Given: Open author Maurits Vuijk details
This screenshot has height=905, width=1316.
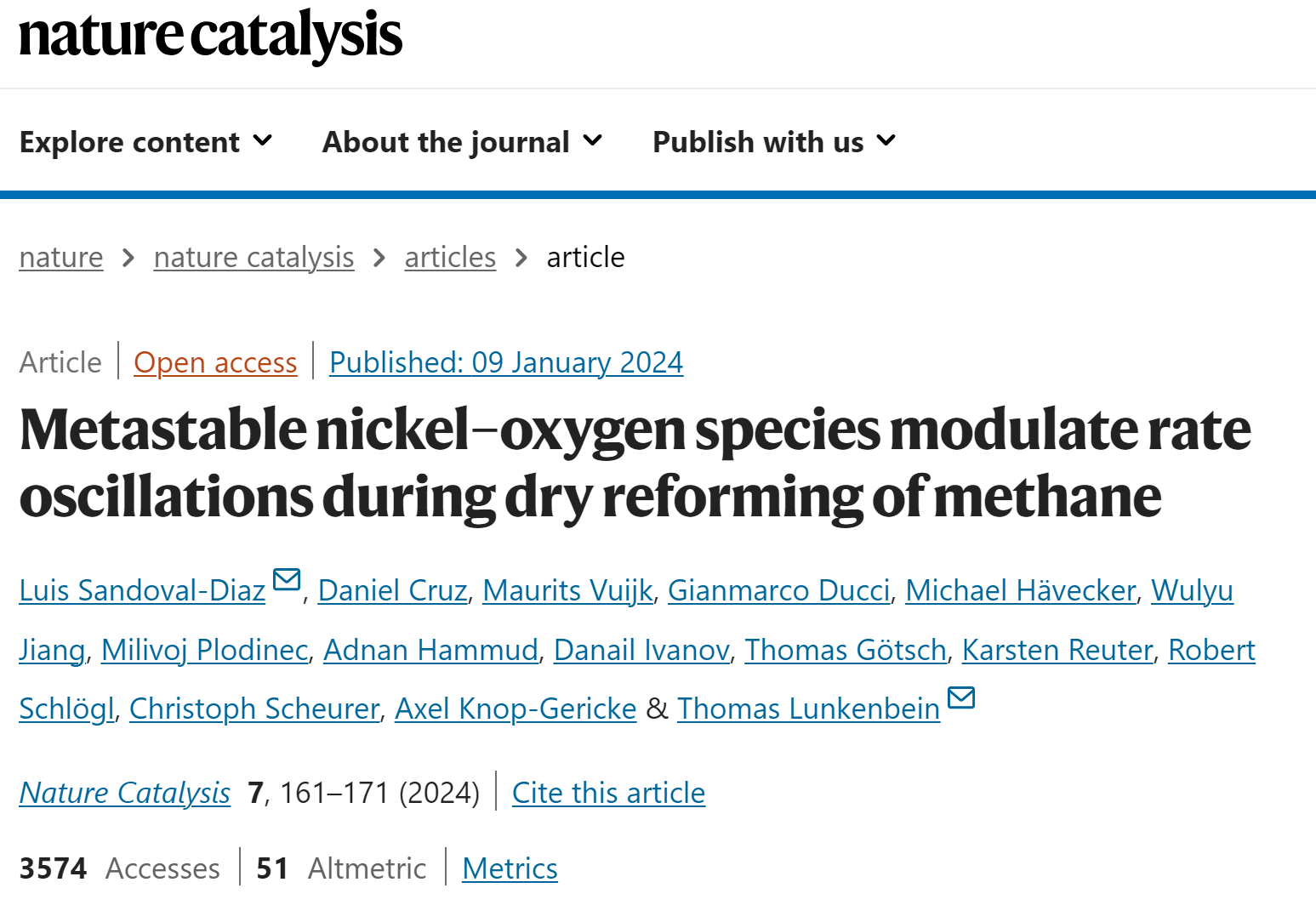Looking at the screenshot, I should [x=567, y=590].
